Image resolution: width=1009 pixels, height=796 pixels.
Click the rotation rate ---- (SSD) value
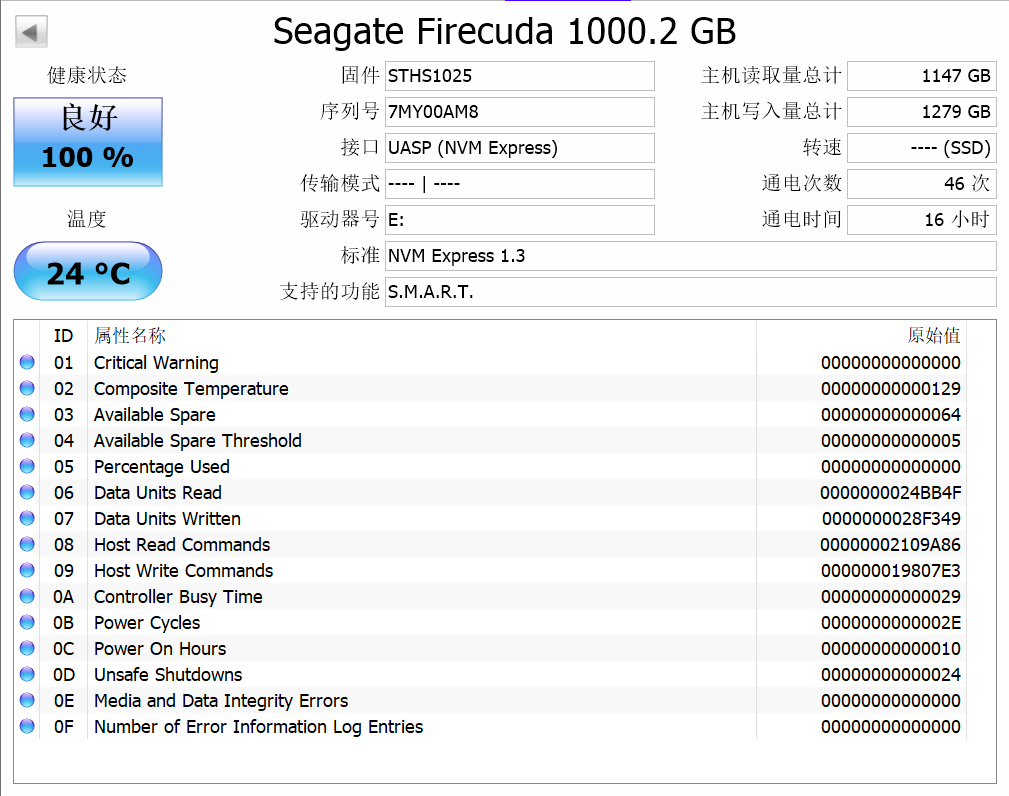click(921, 148)
